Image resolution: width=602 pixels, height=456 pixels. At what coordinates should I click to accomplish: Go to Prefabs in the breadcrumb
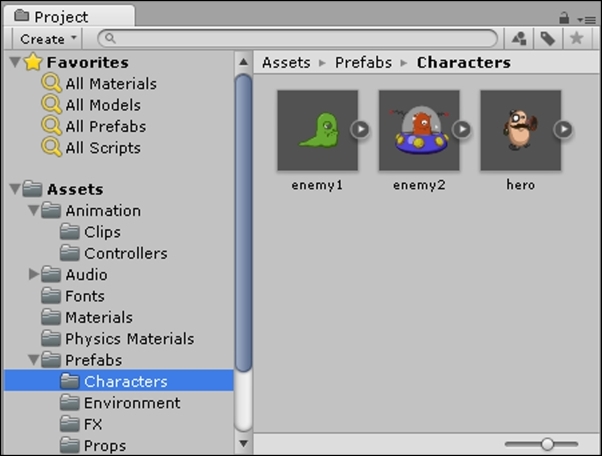point(363,62)
